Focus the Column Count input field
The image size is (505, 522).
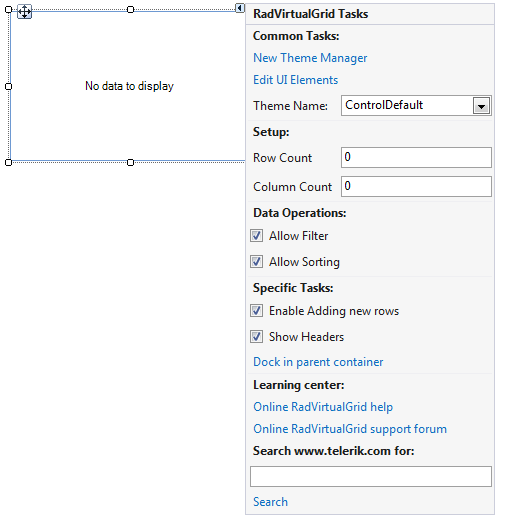416,187
